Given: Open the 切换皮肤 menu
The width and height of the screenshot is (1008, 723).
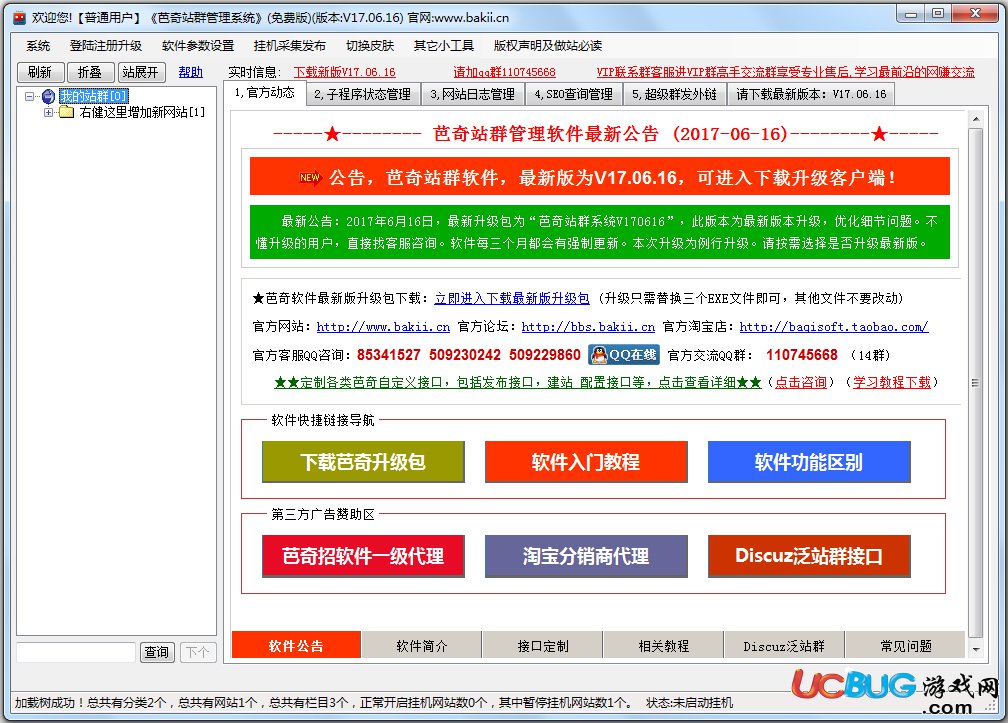Looking at the screenshot, I should click(x=370, y=46).
